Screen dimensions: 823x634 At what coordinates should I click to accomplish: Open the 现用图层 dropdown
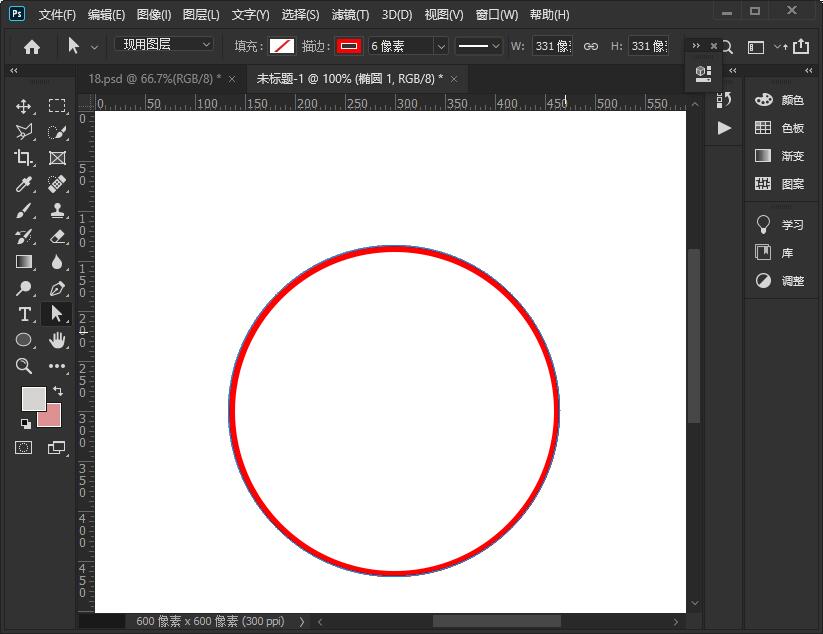pos(163,44)
